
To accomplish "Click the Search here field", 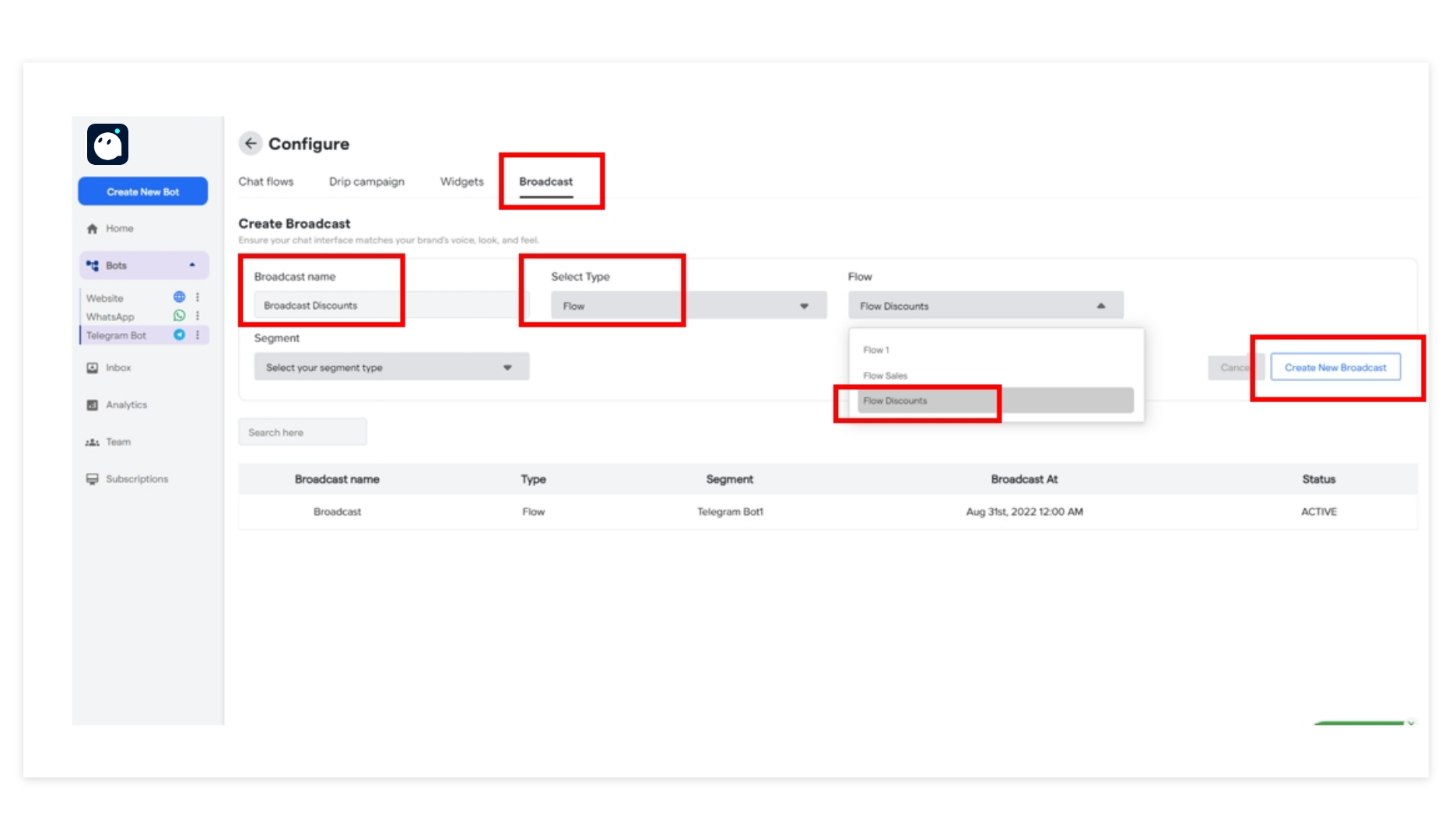I will [x=303, y=432].
